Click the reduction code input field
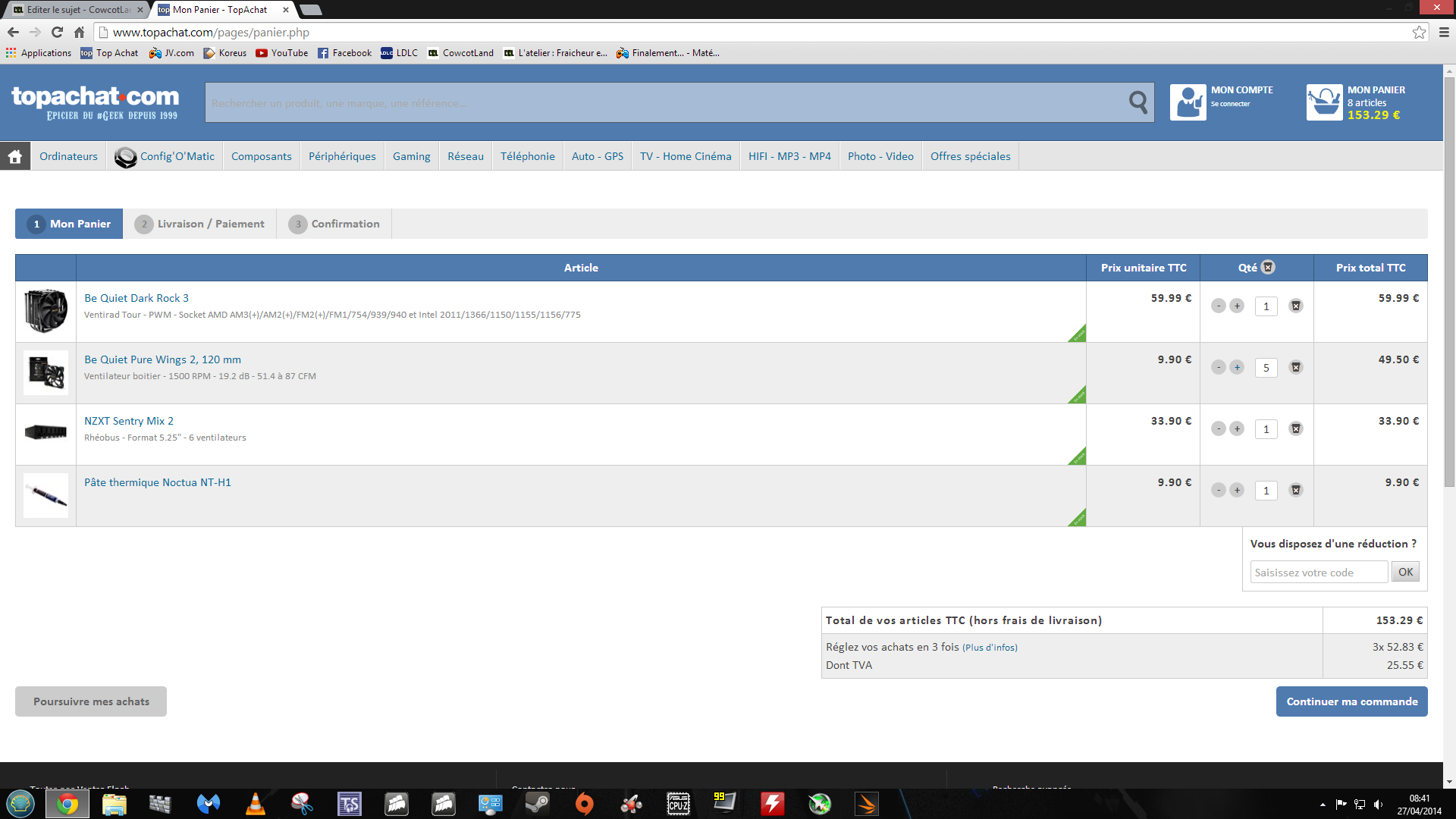Screen dimensions: 1456x819 click(x=1319, y=572)
